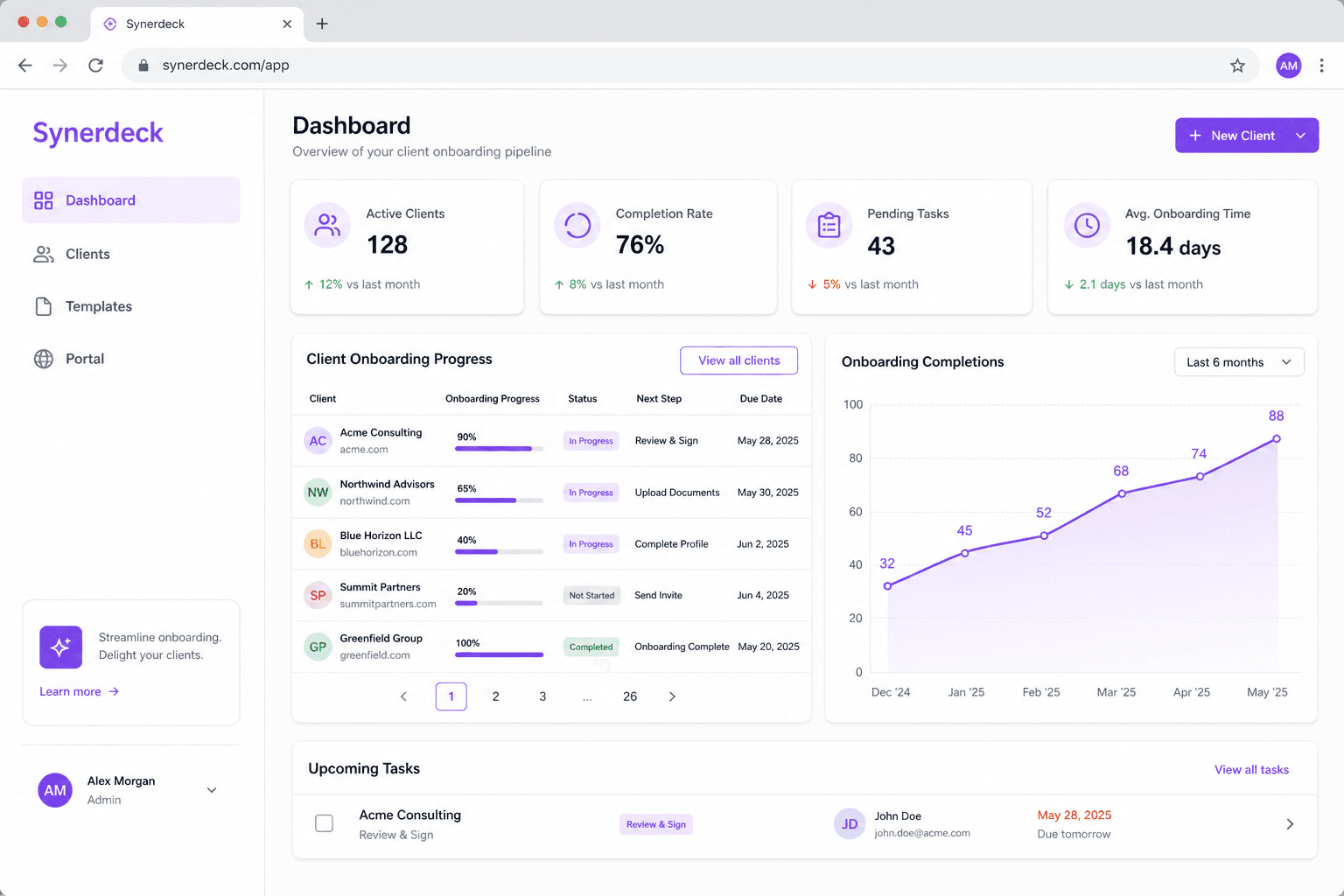Click Completed status for Greenfield Group
1344x896 pixels.
point(591,647)
